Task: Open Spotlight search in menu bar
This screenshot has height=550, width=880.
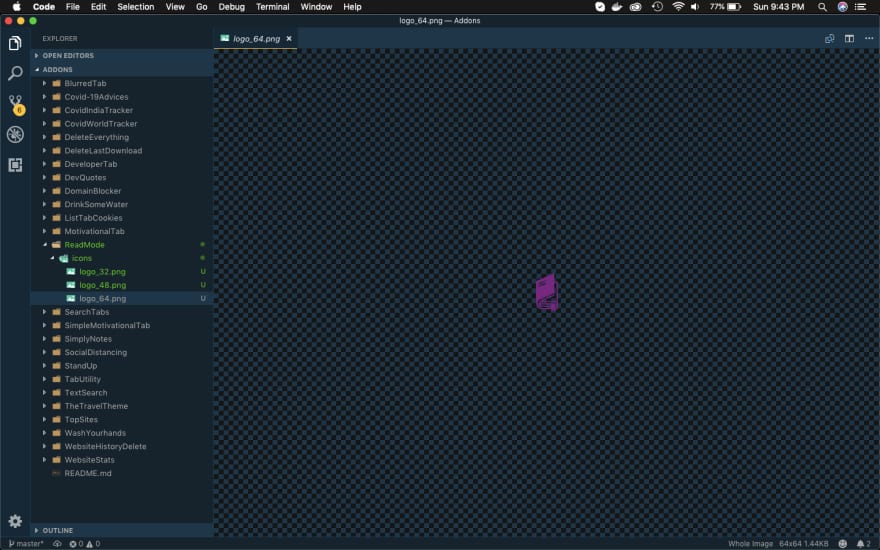Action: point(822,7)
